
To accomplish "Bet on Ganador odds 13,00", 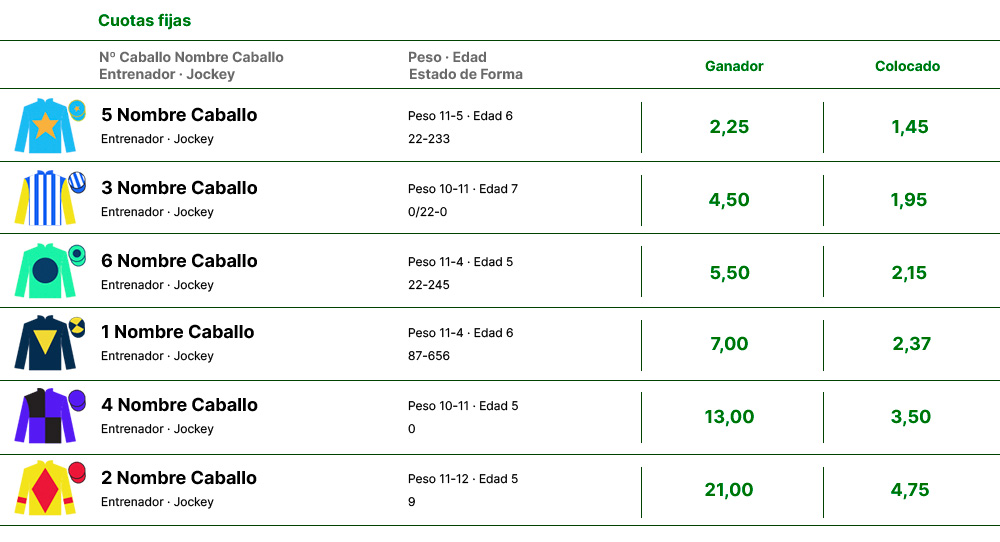I will (x=729, y=417).
